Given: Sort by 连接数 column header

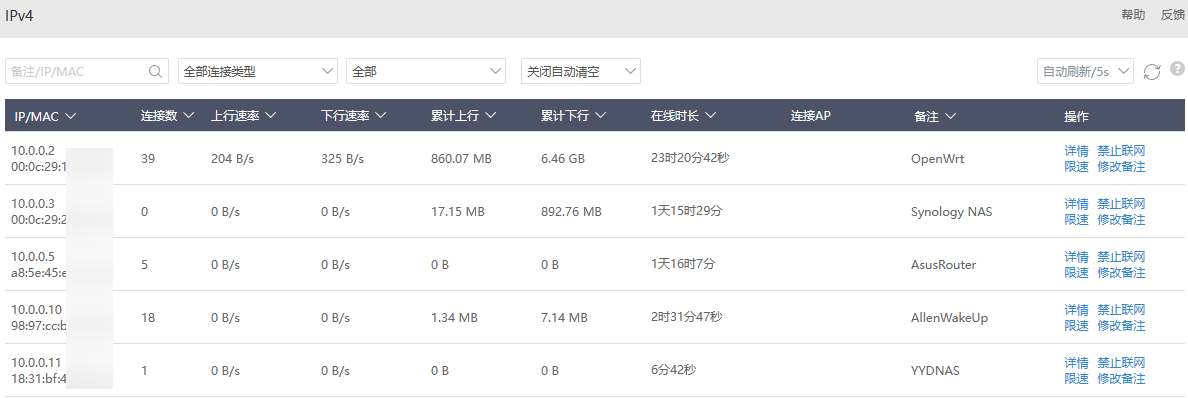Looking at the screenshot, I should 167,116.
